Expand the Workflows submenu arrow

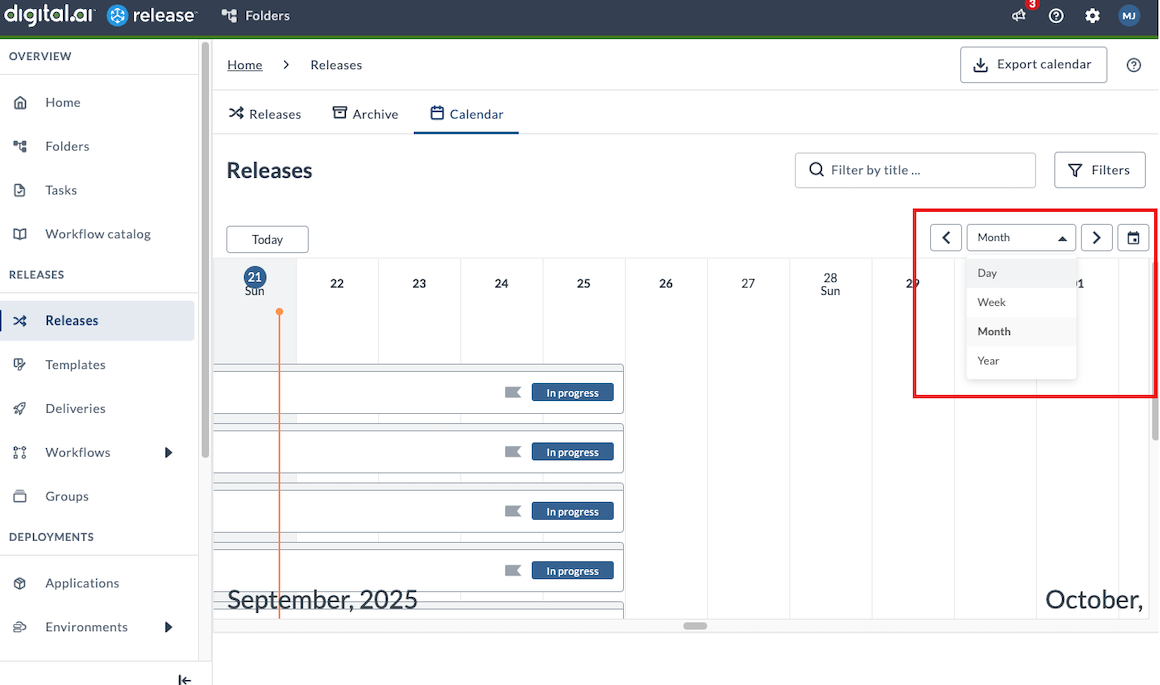click(169, 453)
